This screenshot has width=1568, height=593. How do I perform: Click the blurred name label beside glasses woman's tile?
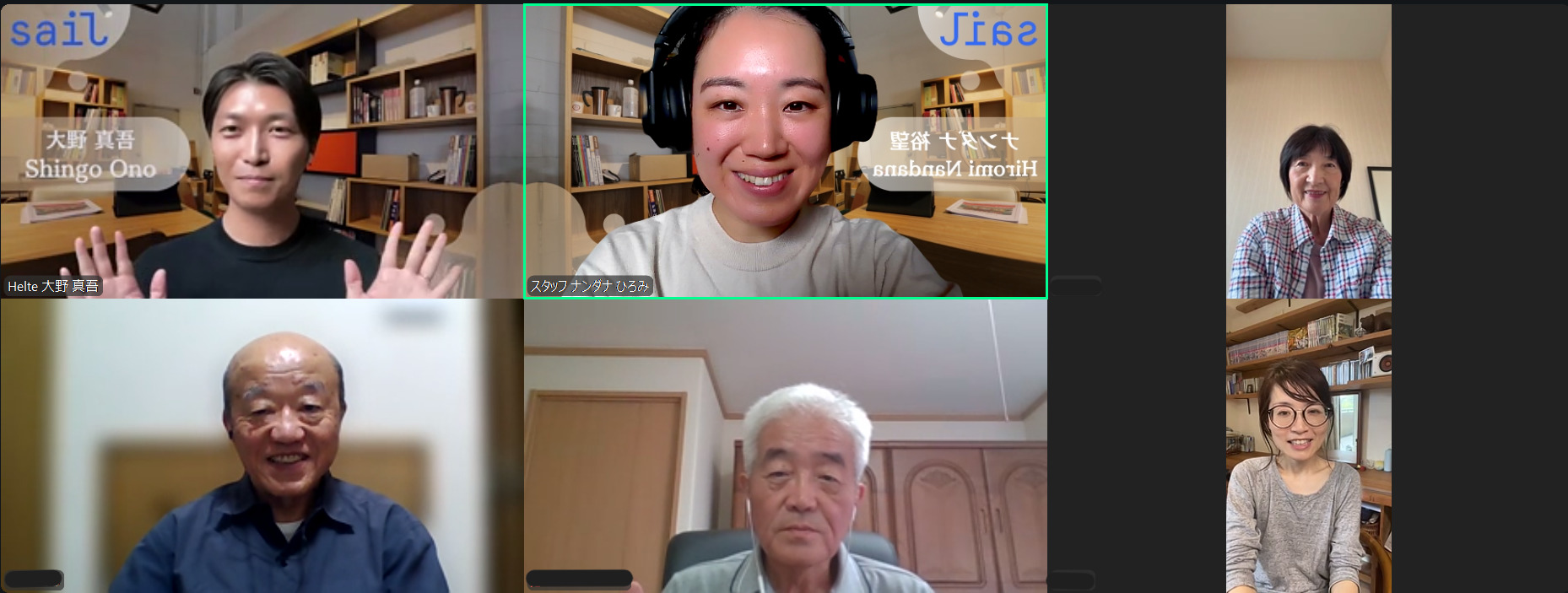1070,580
